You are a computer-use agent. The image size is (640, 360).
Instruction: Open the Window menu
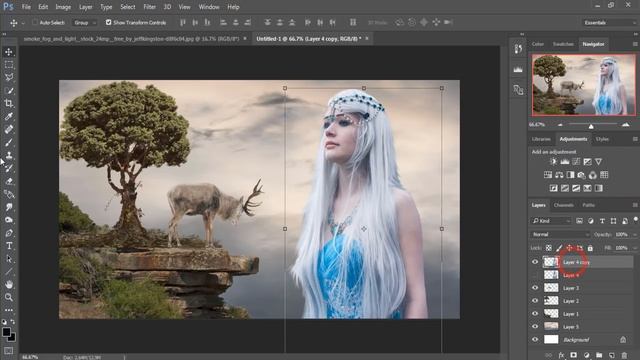(x=209, y=7)
